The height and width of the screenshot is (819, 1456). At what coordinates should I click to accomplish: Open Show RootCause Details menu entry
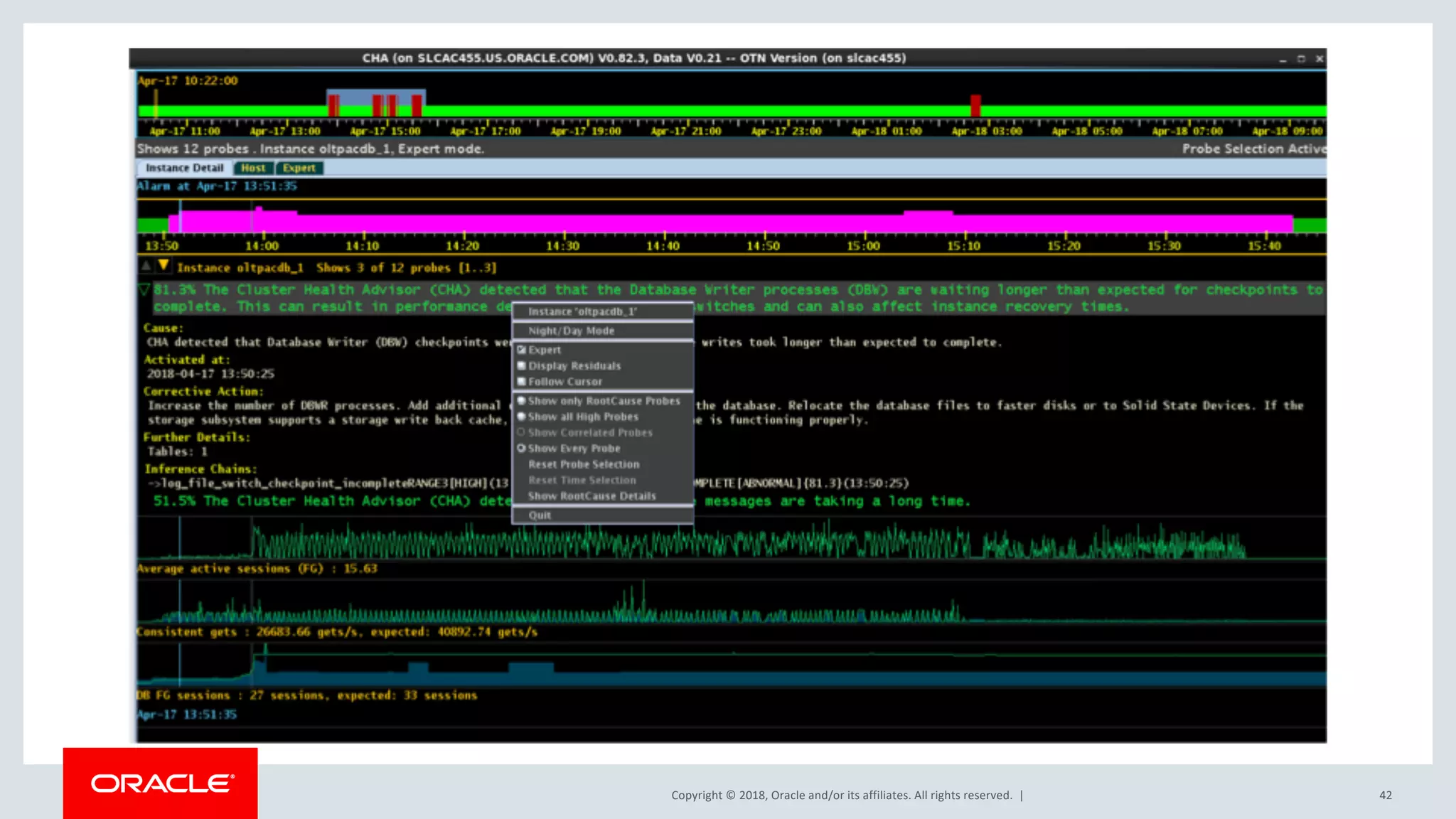591,496
